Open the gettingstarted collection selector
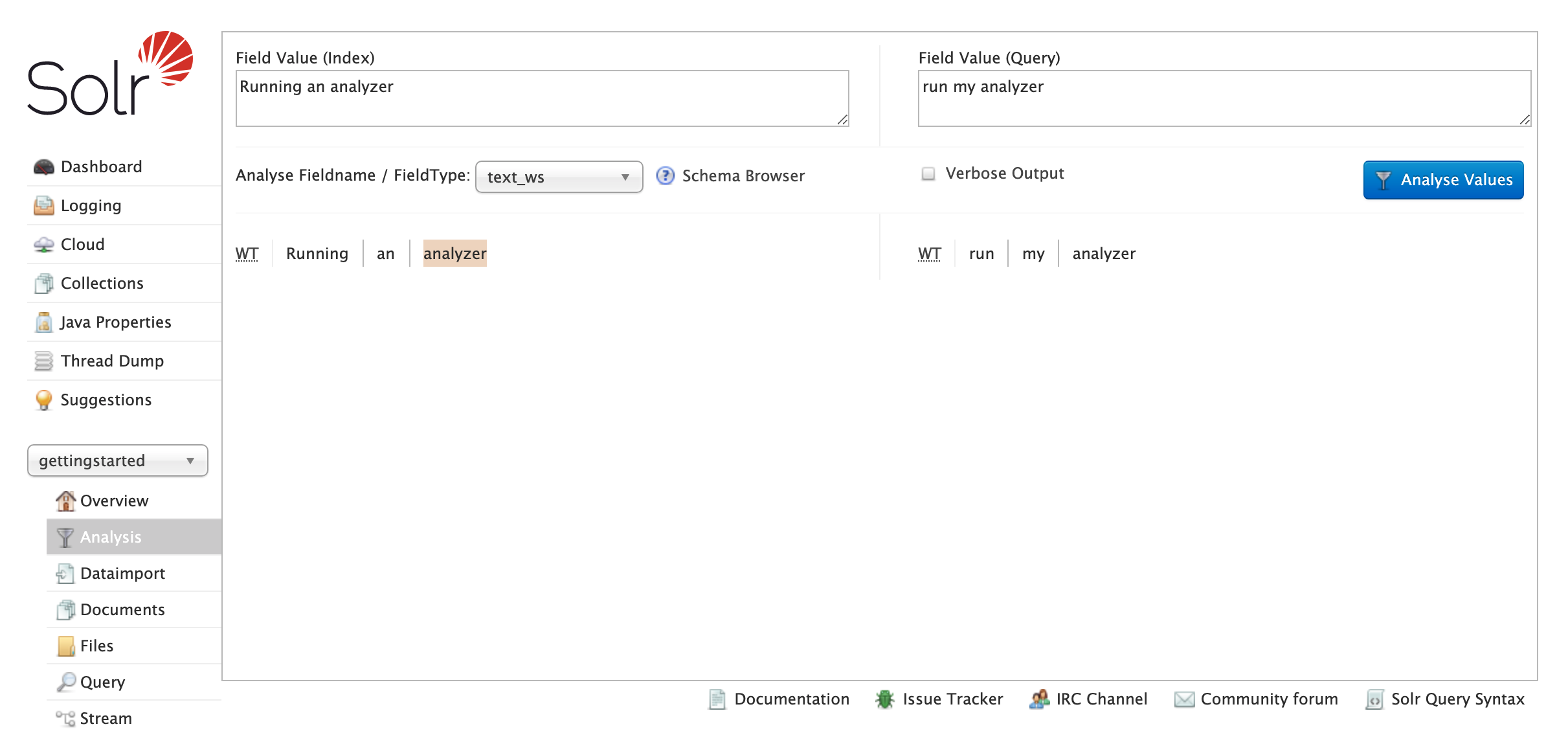Viewport: 1568px width, 733px height. pyautogui.click(x=117, y=460)
